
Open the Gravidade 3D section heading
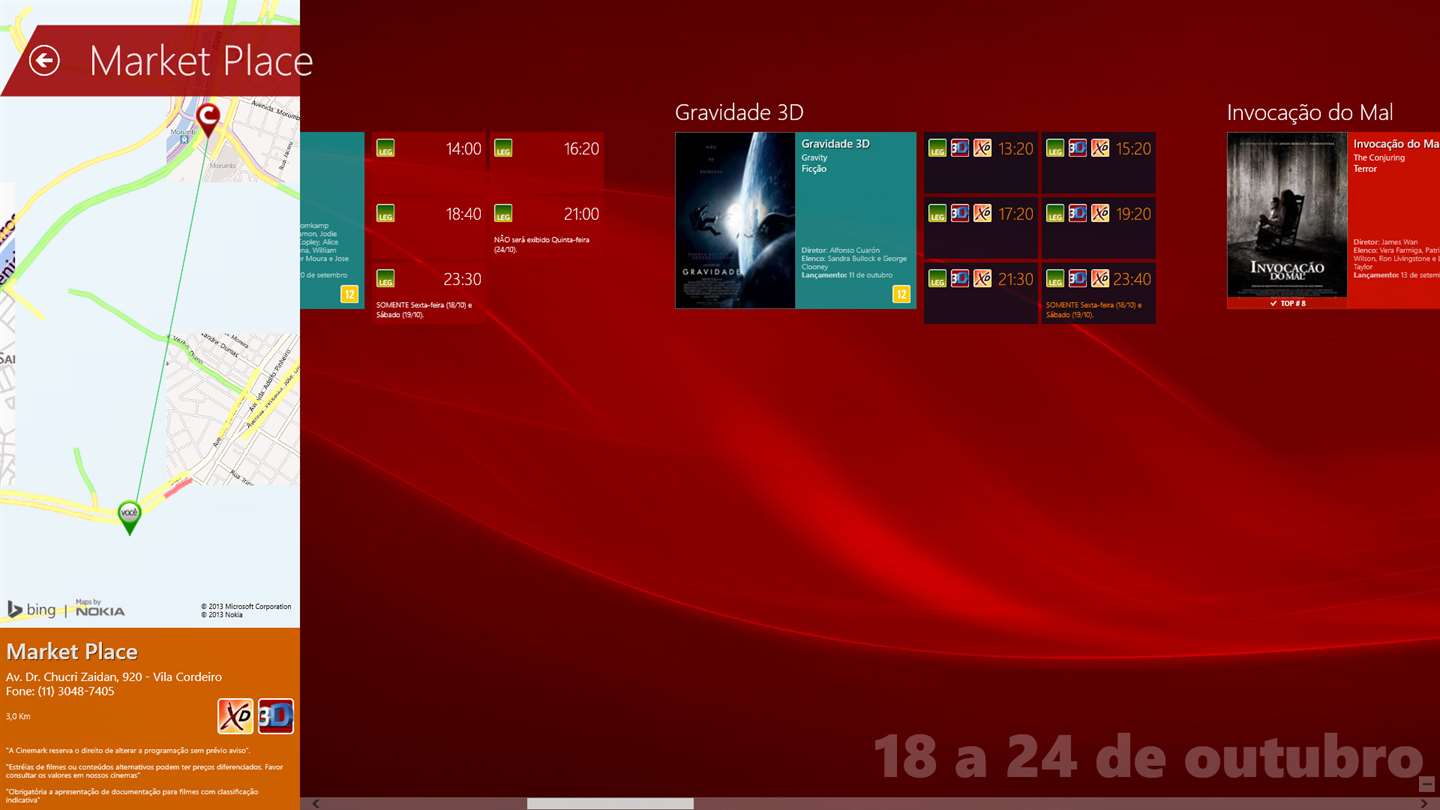tap(739, 112)
